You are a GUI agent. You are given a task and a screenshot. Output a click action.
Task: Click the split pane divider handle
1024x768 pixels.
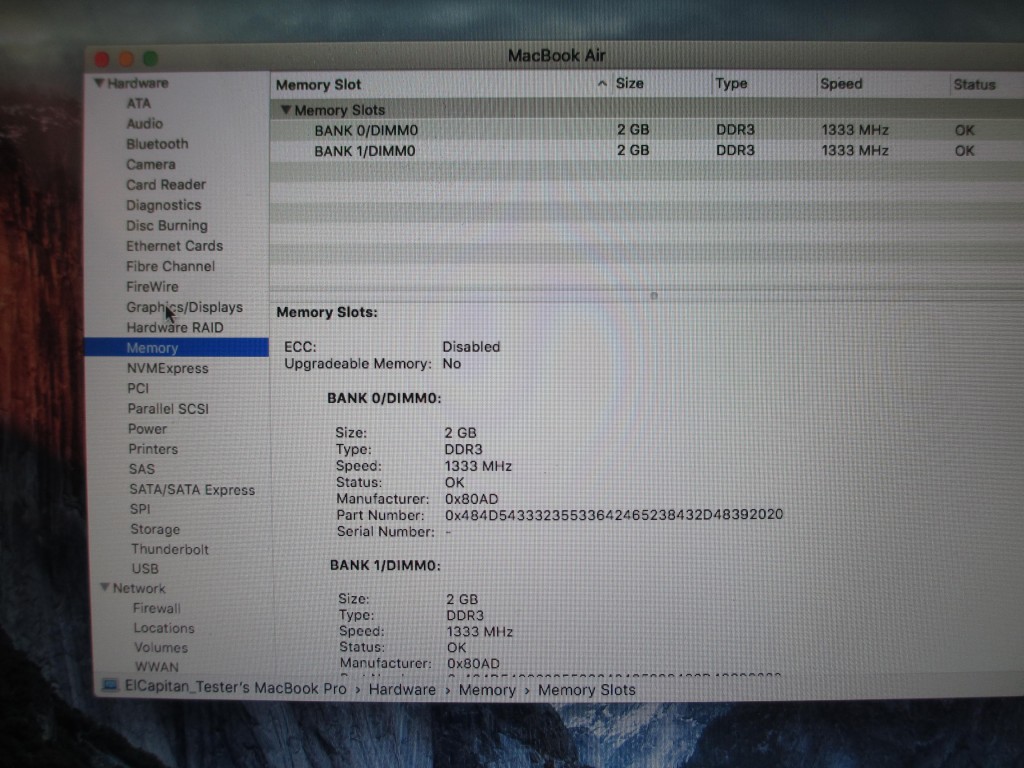(x=654, y=296)
